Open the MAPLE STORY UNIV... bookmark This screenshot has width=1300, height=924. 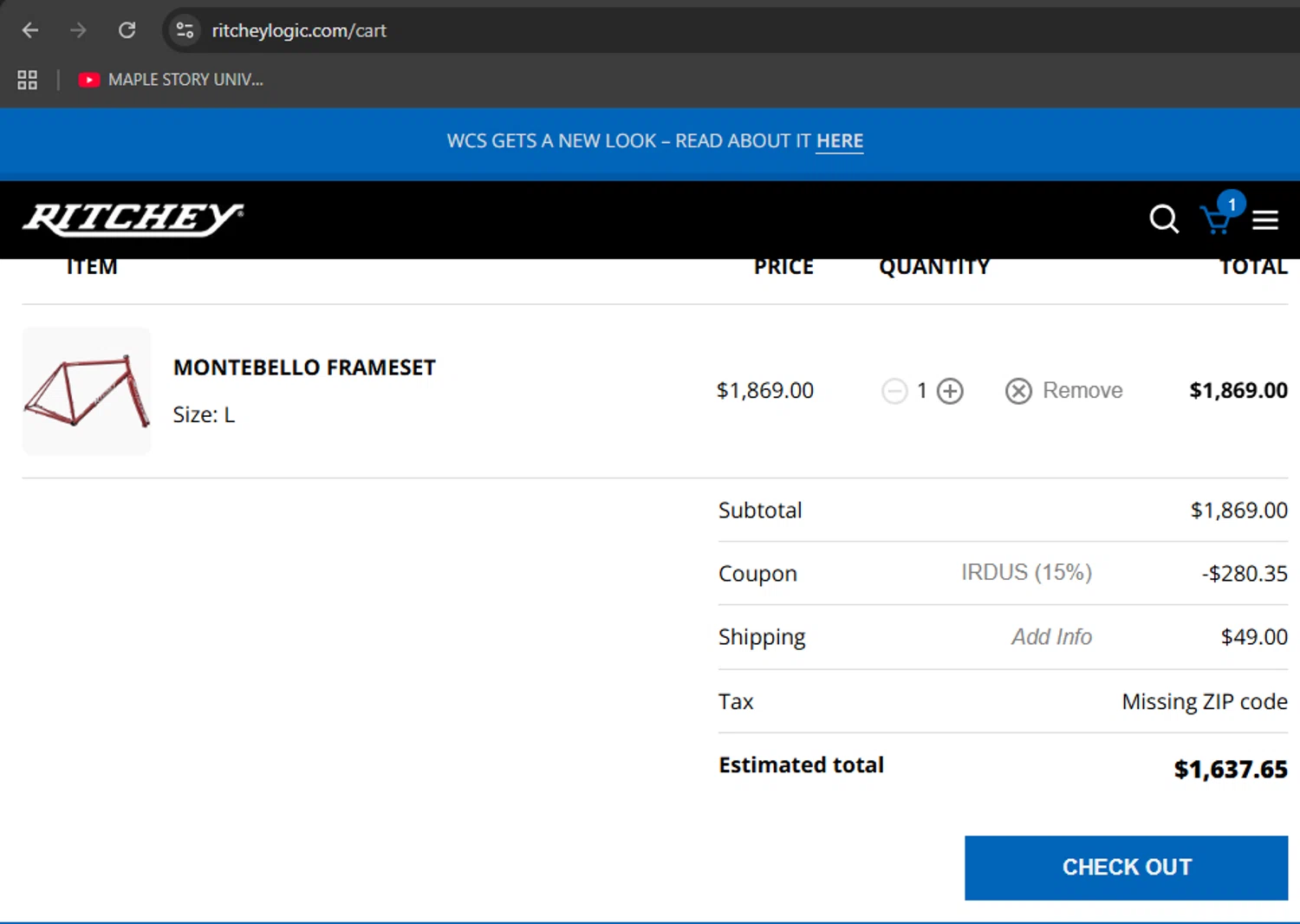(171, 80)
